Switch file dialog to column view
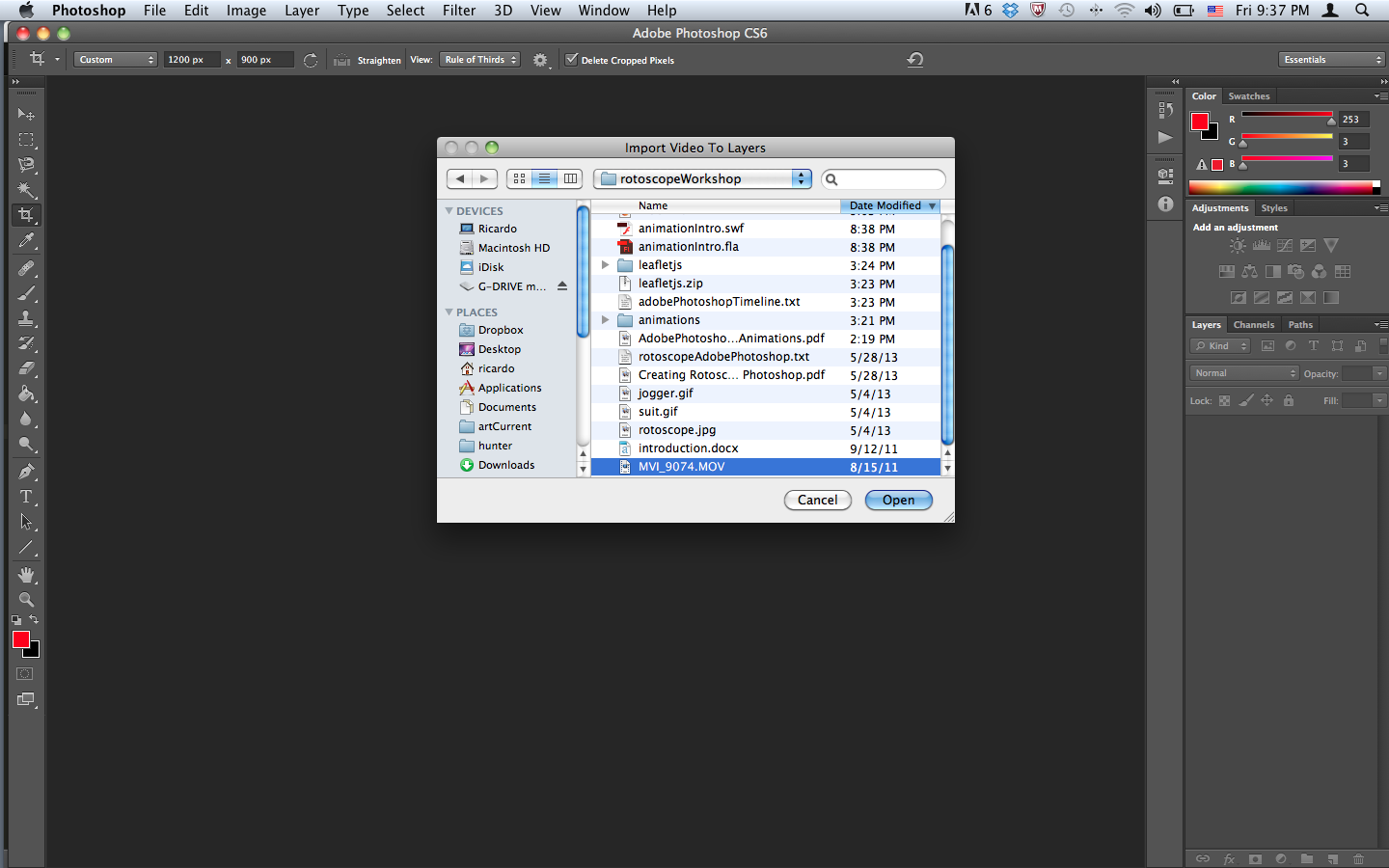Viewport: 1389px width, 868px height. click(571, 178)
